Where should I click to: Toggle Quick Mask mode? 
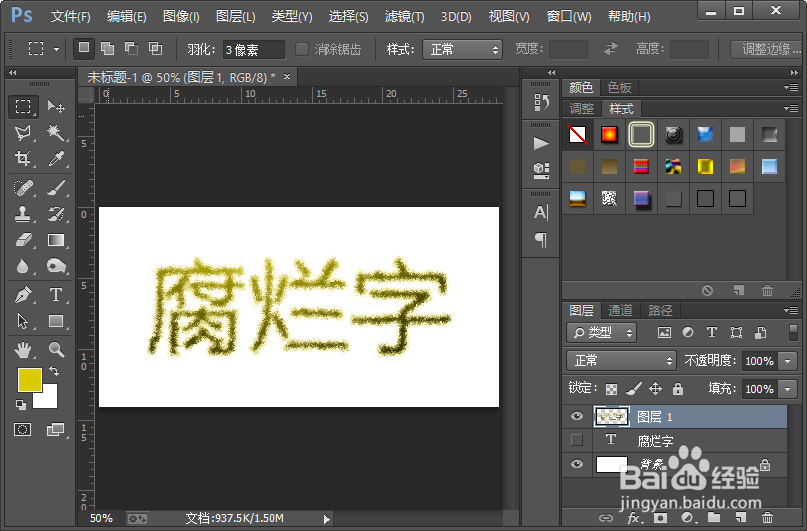coord(23,429)
